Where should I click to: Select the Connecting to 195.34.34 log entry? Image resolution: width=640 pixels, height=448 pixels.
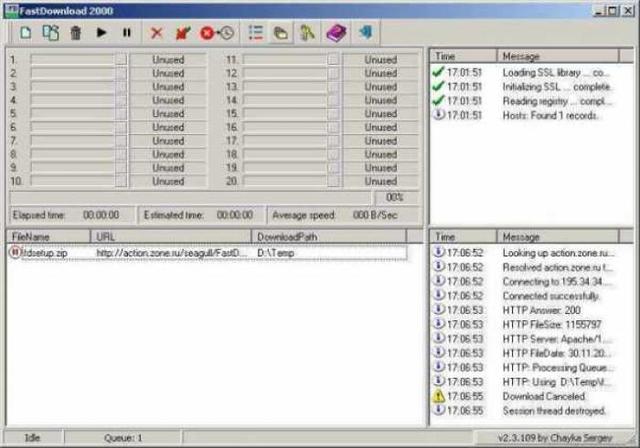click(x=524, y=282)
